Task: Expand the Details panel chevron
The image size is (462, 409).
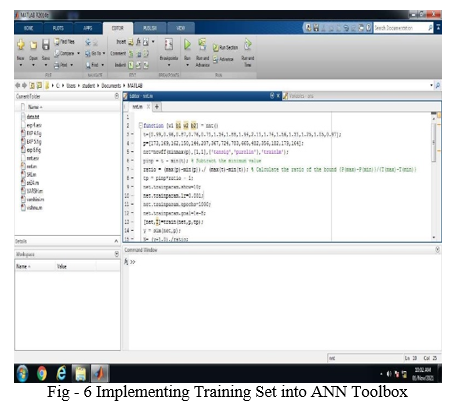Action: click(x=116, y=241)
